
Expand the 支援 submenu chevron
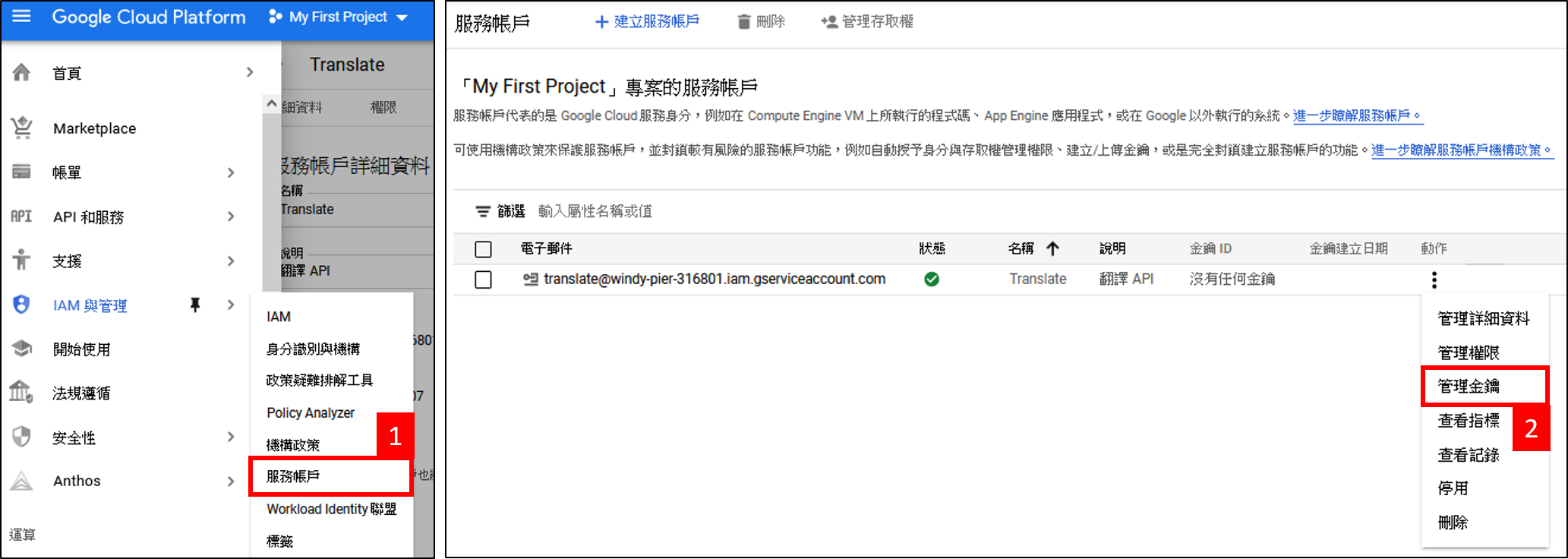point(231,261)
